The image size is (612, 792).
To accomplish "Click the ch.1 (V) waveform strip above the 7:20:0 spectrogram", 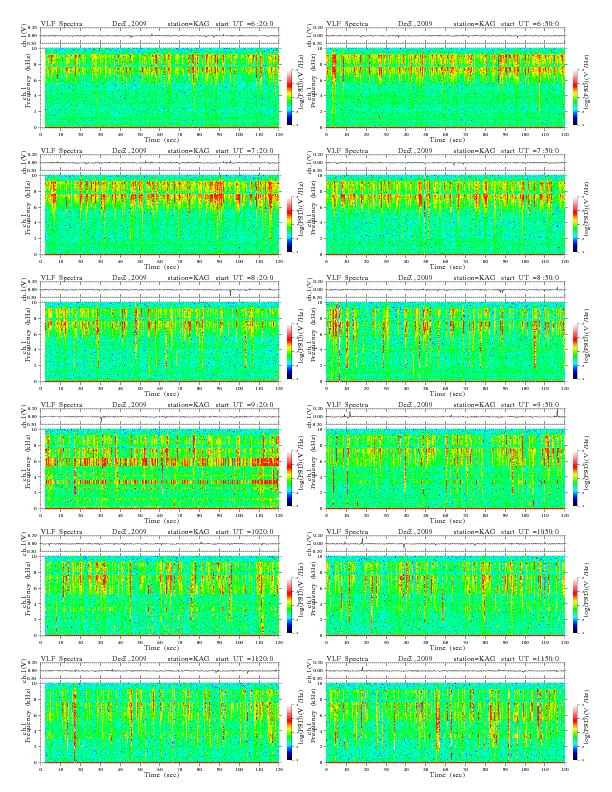I will coord(160,163).
